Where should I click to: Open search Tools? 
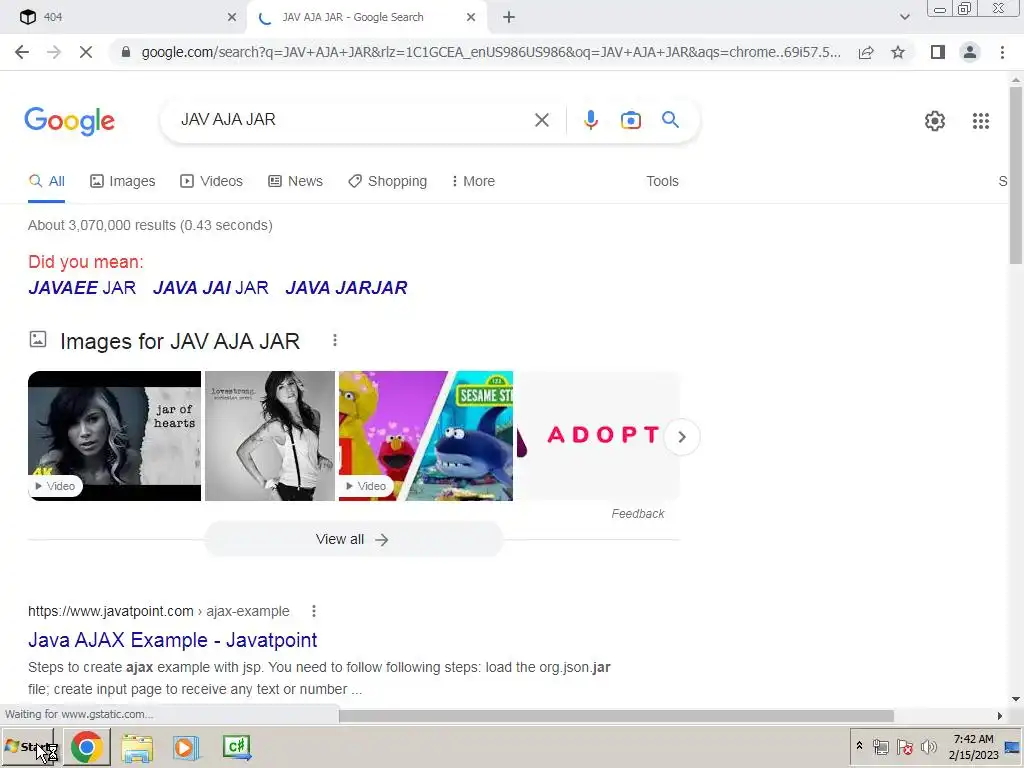tap(662, 182)
